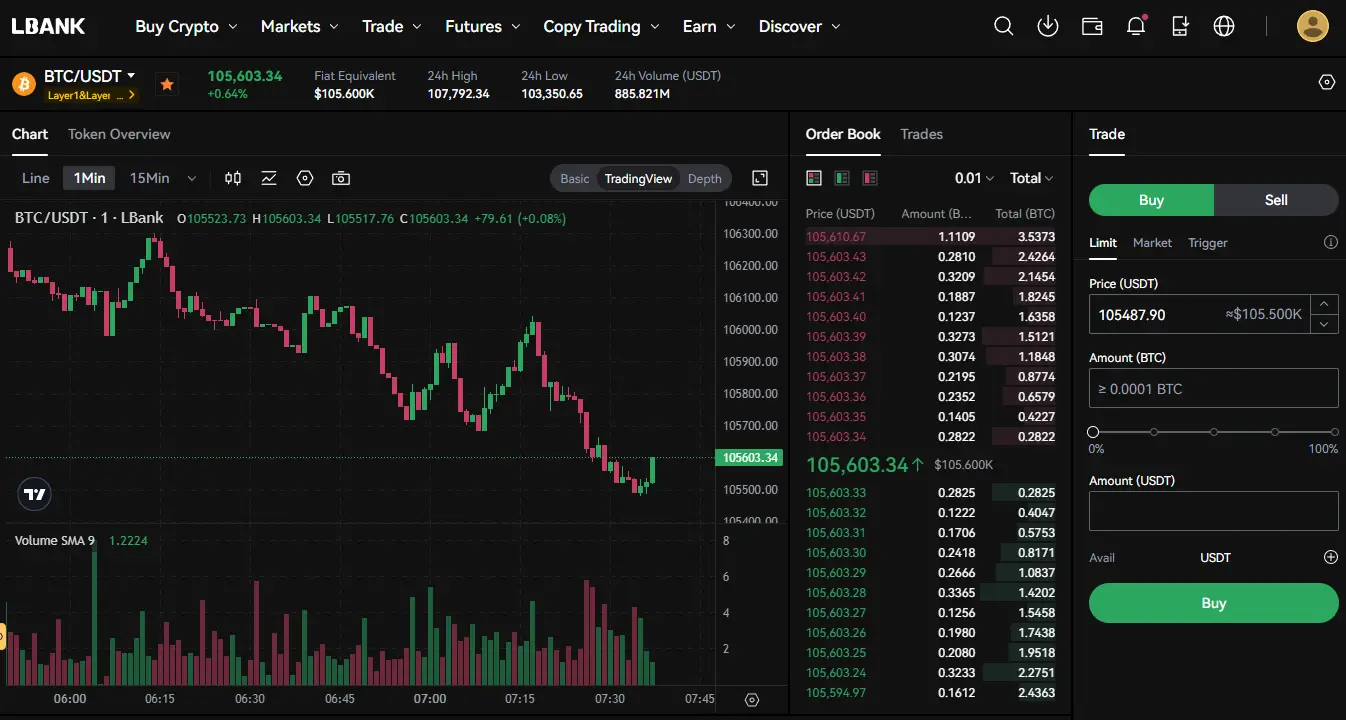Select the Line chart mode
Image resolution: width=1346 pixels, height=720 pixels.
pos(35,178)
